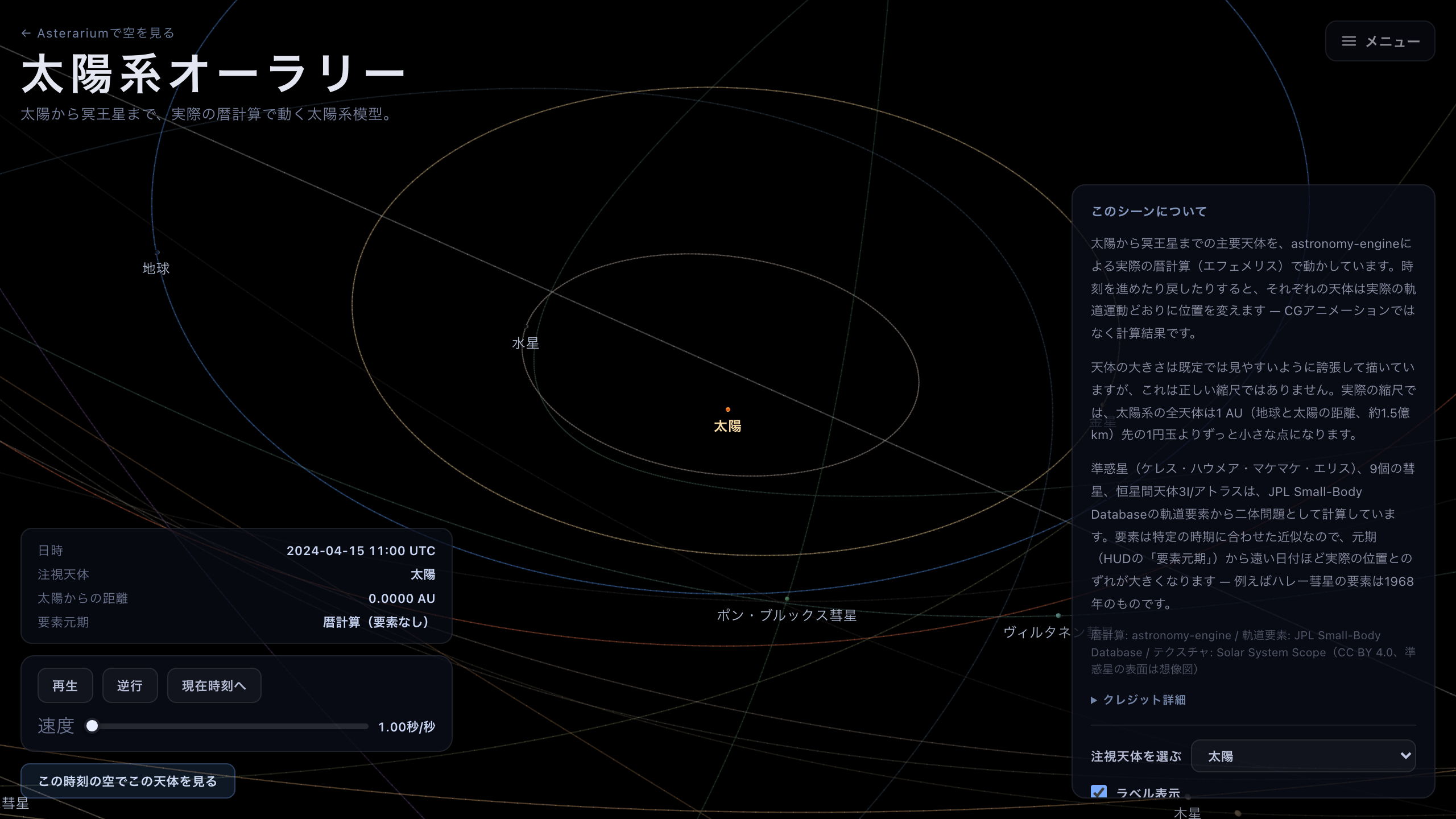The image size is (1456, 819).
Task: Click the 注視天体 row value 太陽
Action: click(423, 574)
